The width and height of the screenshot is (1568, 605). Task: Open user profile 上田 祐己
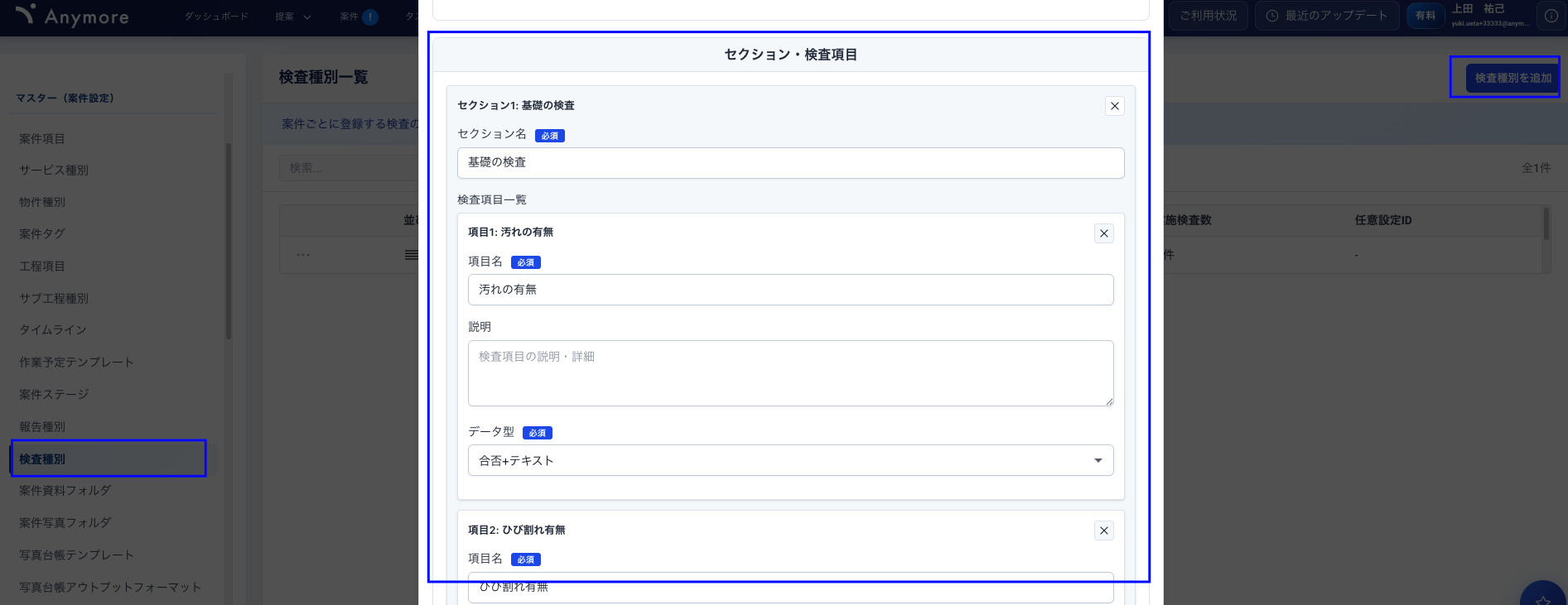tap(1489, 15)
